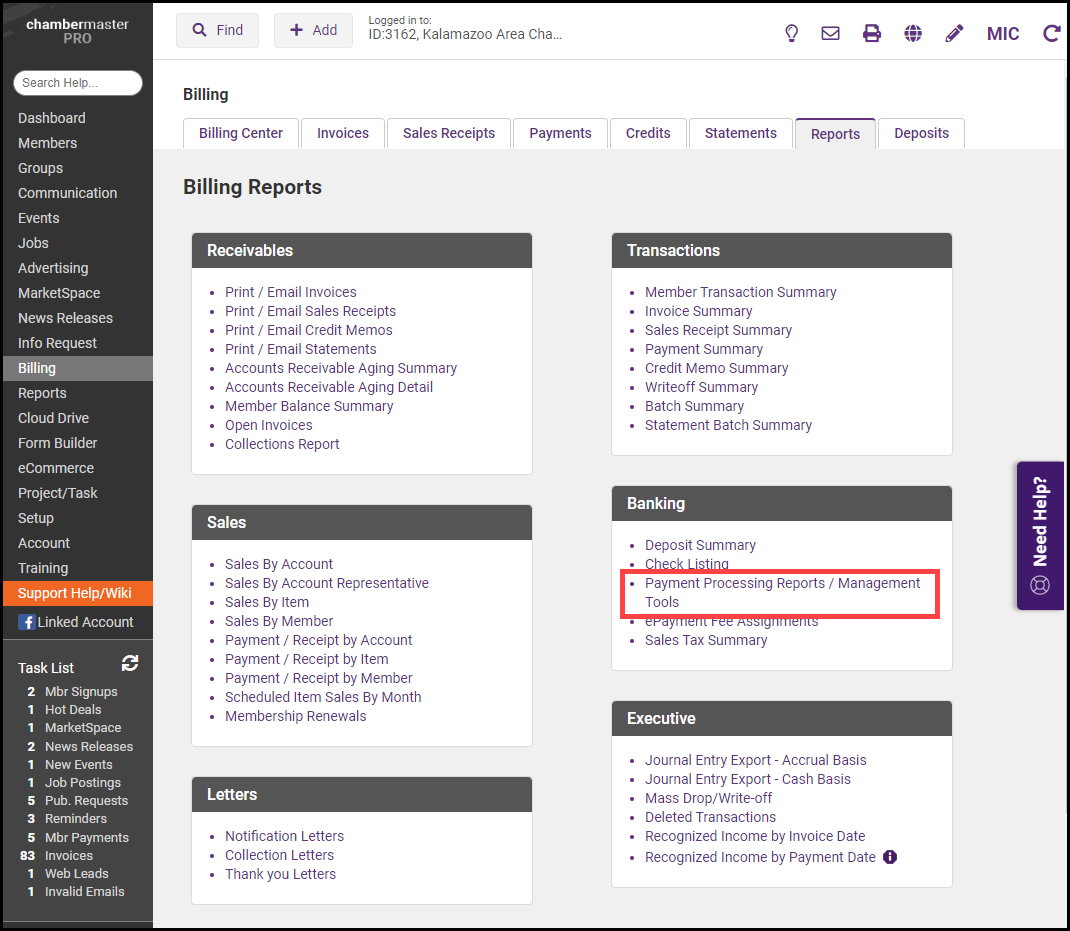Click the printer icon in header

pos(872,33)
